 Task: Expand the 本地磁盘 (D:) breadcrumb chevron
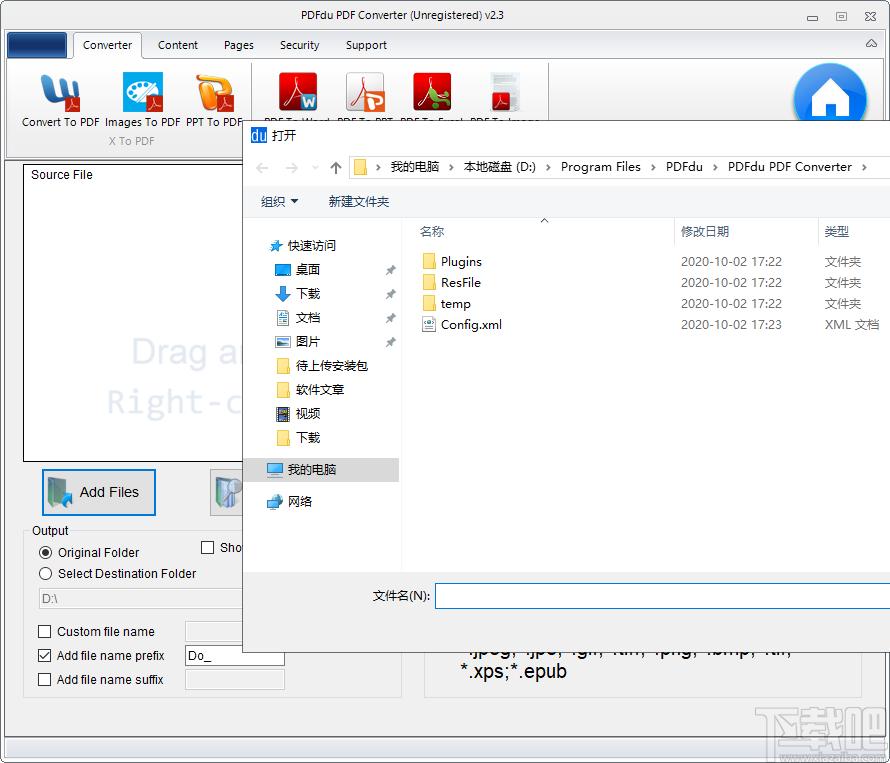tap(548, 167)
